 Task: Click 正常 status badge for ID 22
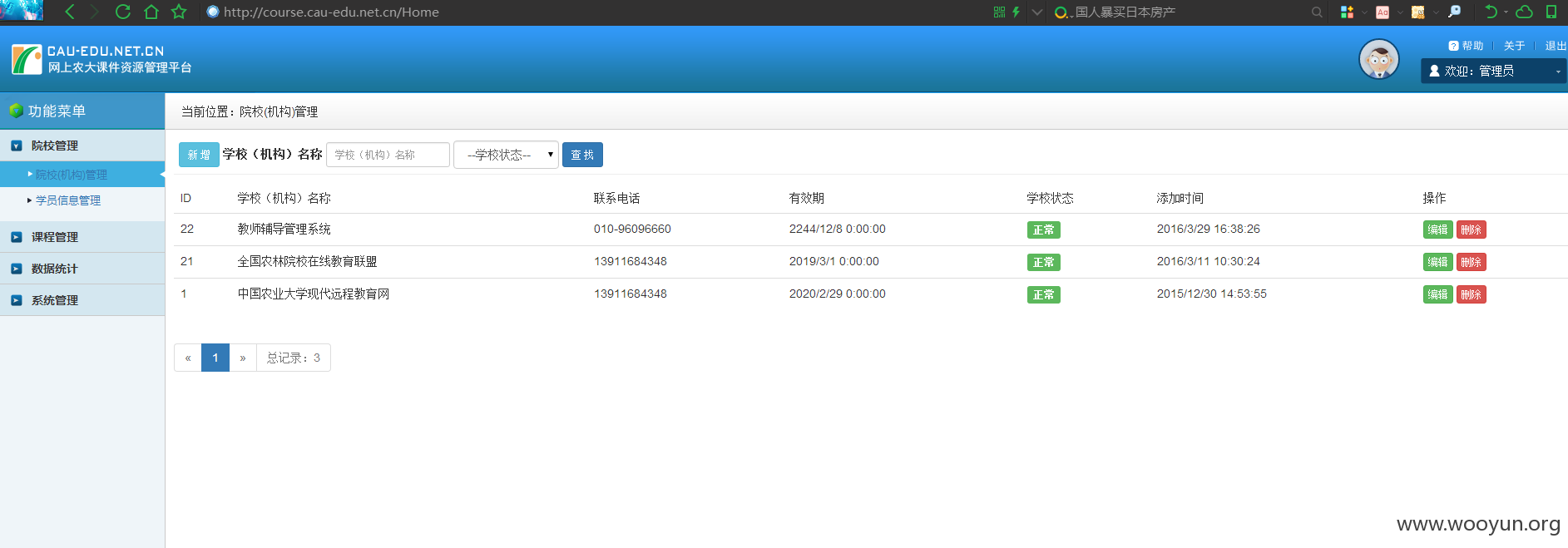coord(1043,230)
